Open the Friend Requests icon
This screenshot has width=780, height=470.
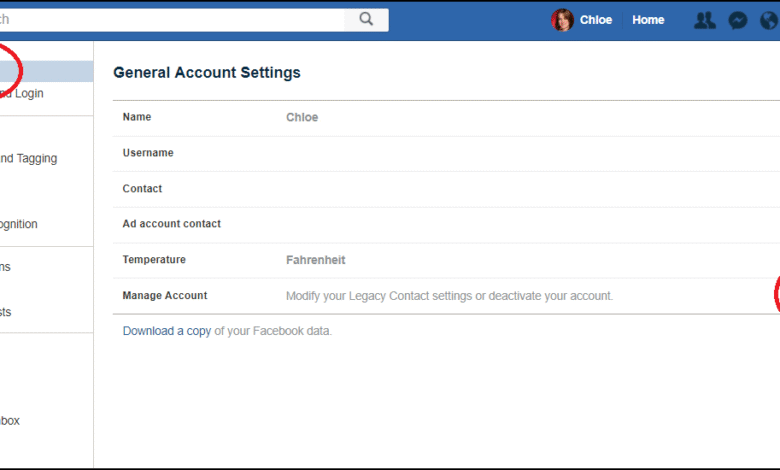[x=704, y=20]
